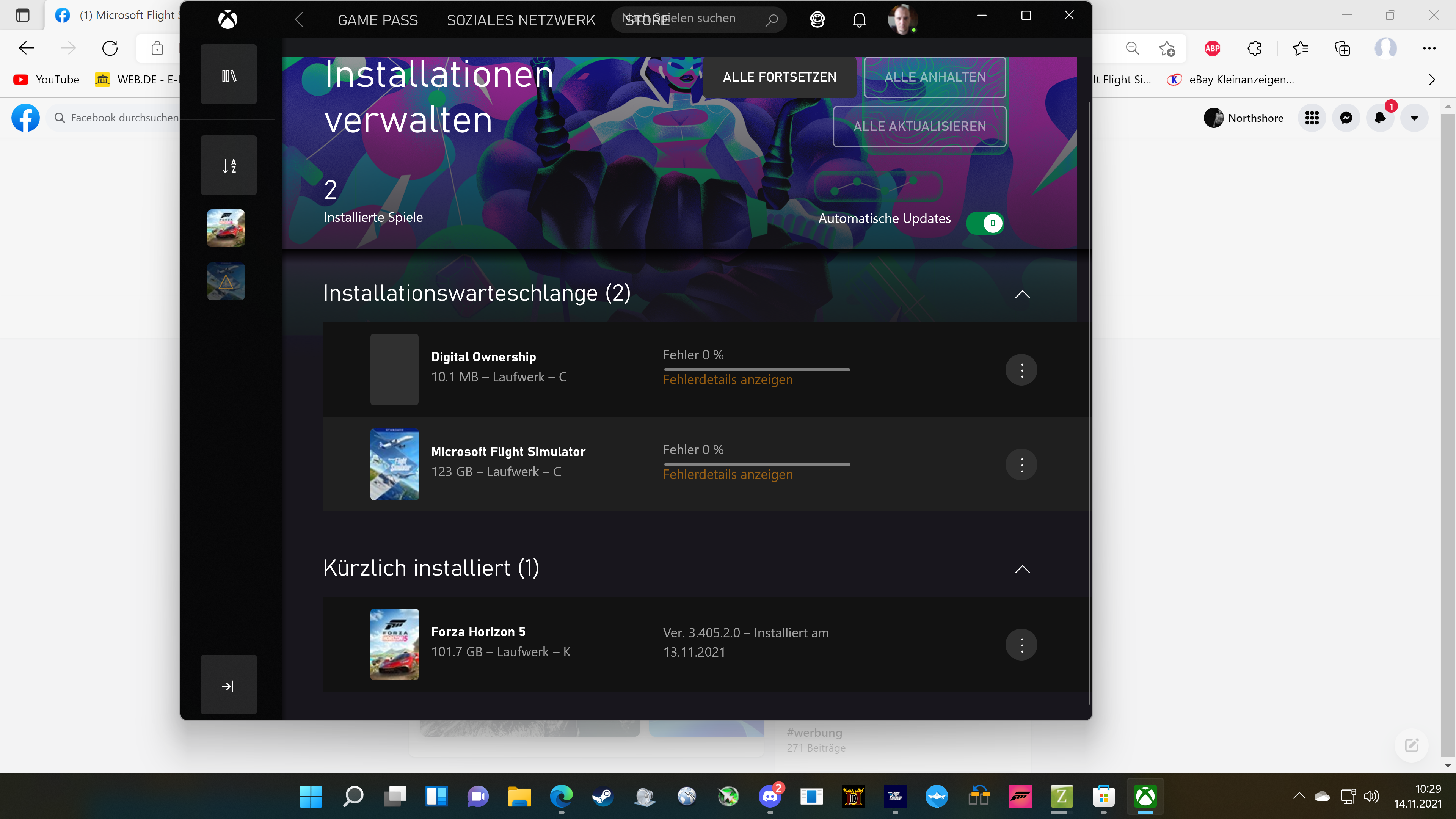The height and width of the screenshot is (819, 1456).
Task: Click Forza Horizon 5 sidebar thumbnail
Action: coord(226,228)
